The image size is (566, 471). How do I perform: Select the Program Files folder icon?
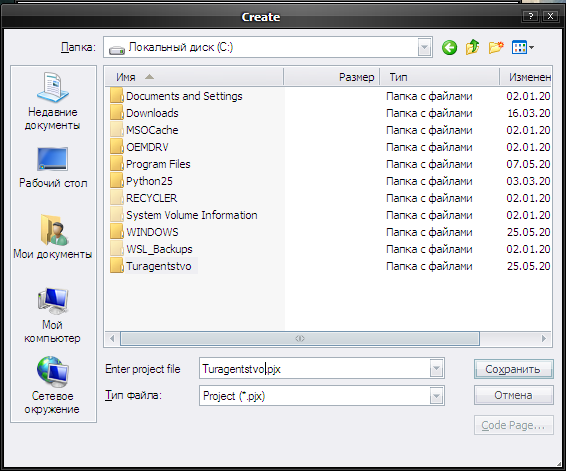coord(117,164)
